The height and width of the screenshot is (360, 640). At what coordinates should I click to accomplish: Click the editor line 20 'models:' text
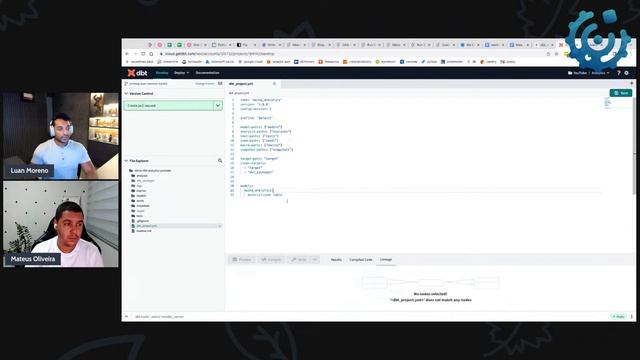point(247,186)
